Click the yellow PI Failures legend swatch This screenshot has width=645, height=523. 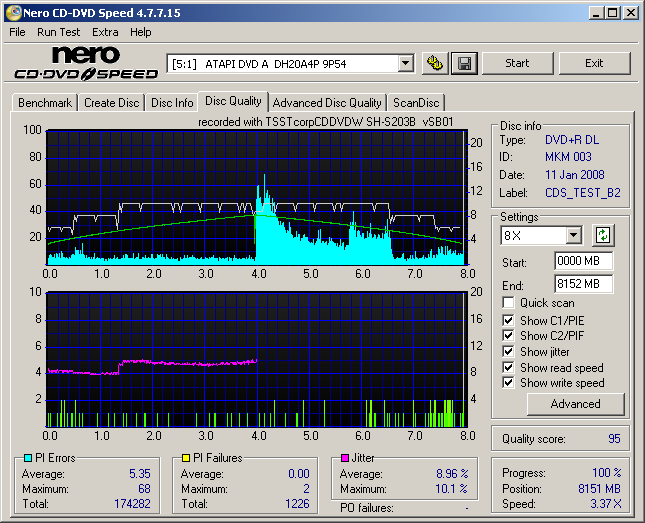186,458
